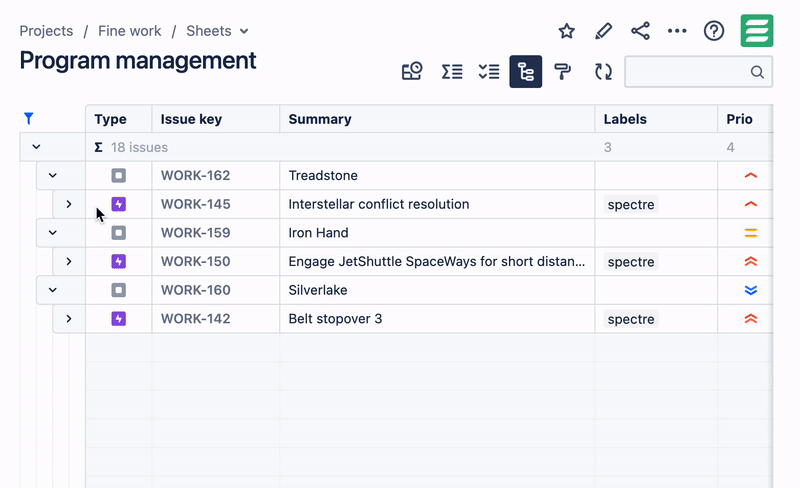Click the purple epic icon for WORK-145

coord(118,204)
